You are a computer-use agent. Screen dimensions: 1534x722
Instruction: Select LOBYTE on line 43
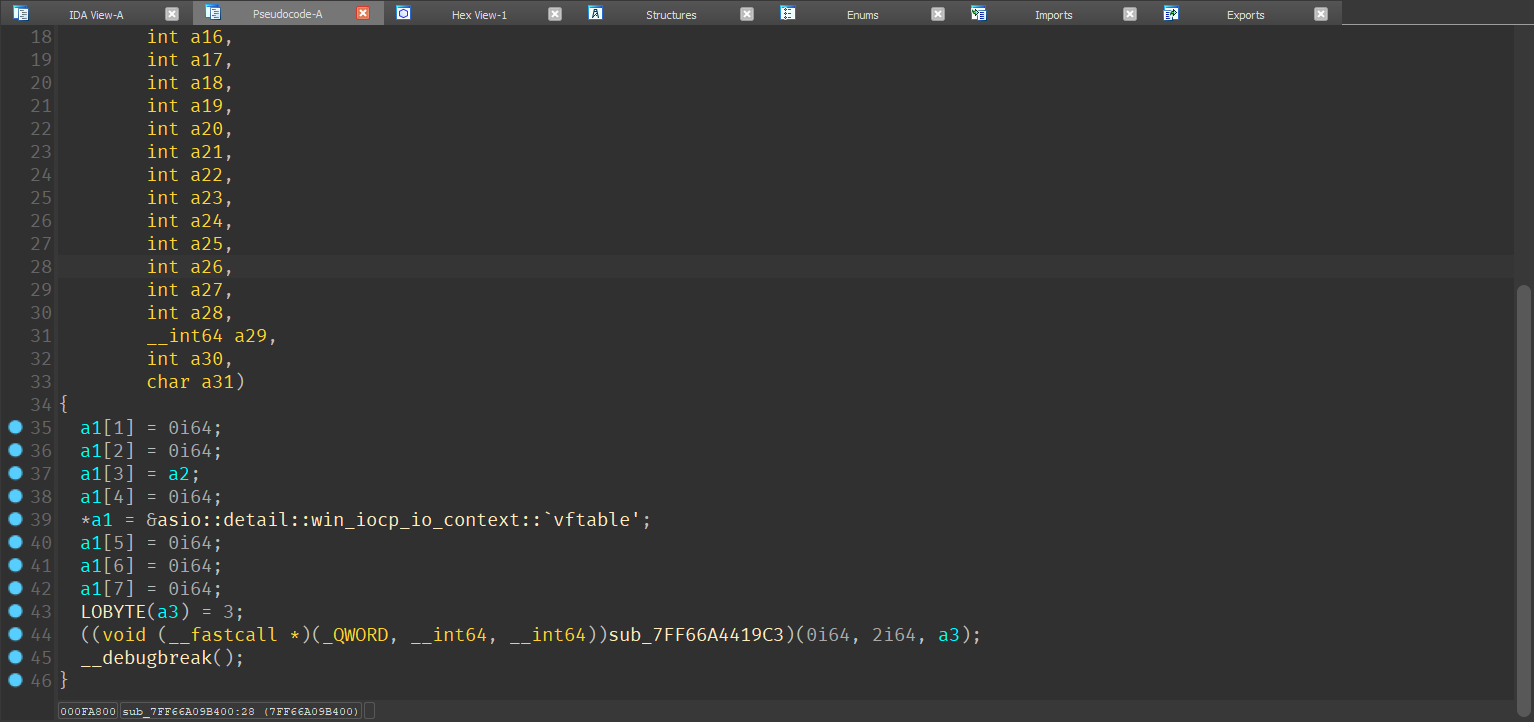[x=113, y=612]
